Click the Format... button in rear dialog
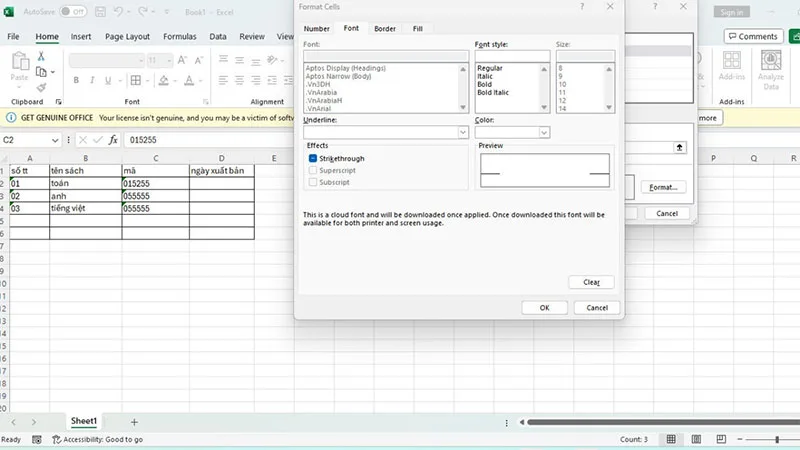Viewport: 800px width, 450px height. pos(663,187)
